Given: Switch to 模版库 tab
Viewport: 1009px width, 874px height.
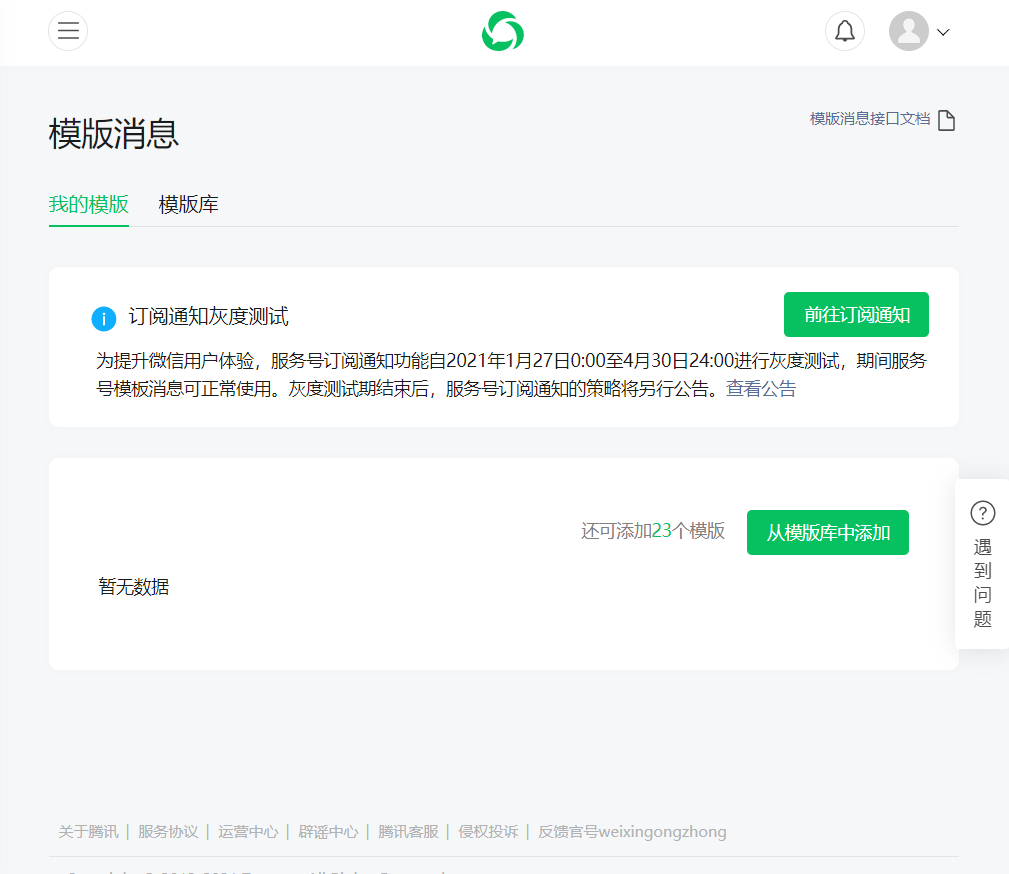Looking at the screenshot, I should 189,205.
